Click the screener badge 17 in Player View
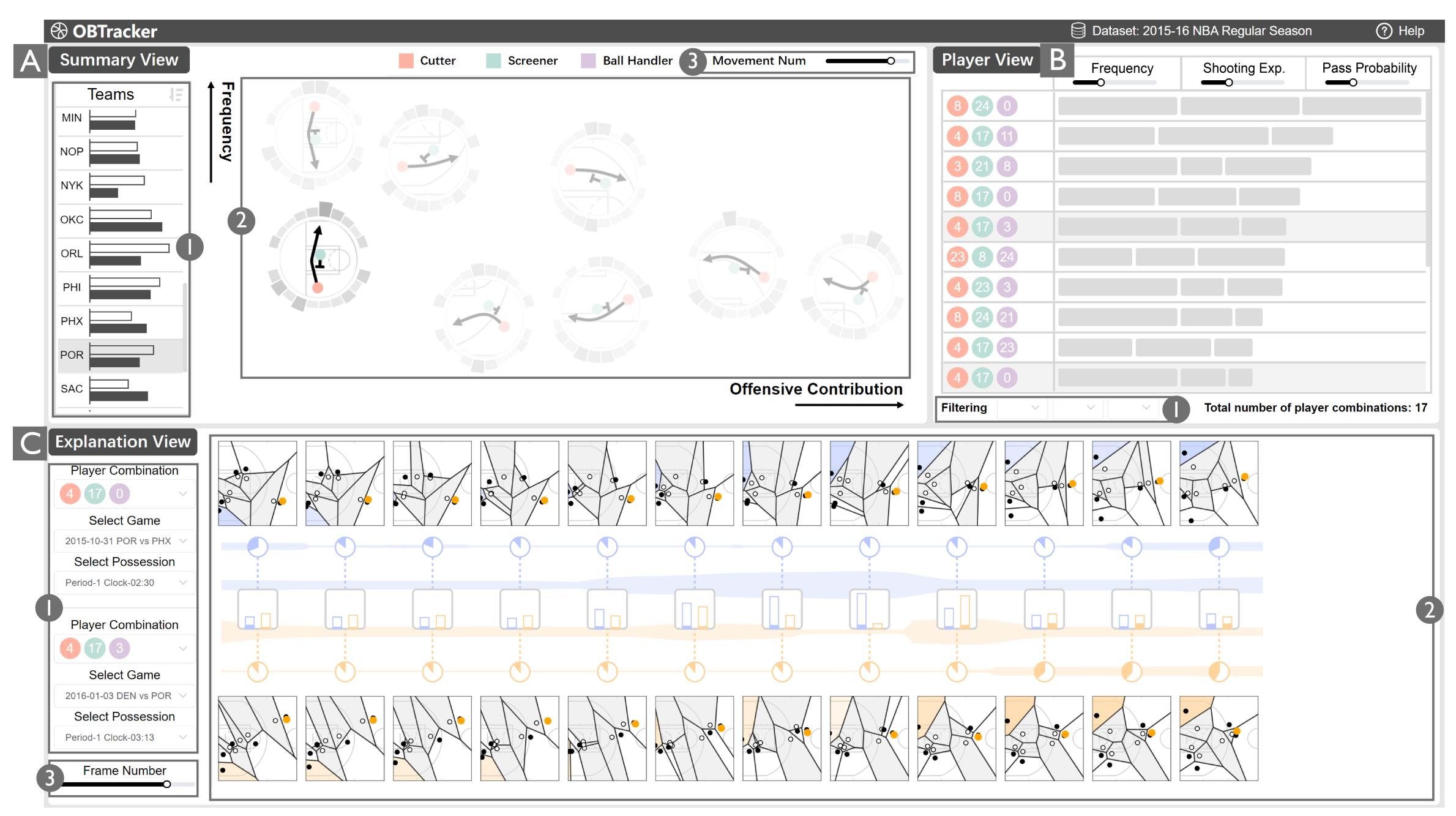Image resolution: width=1456 pixels, height=816 pixels. (x=982, y=136)
